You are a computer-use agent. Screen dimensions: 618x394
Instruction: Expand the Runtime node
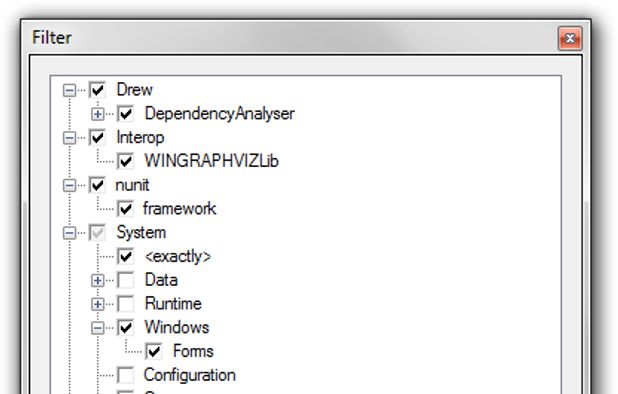[98, 304]
